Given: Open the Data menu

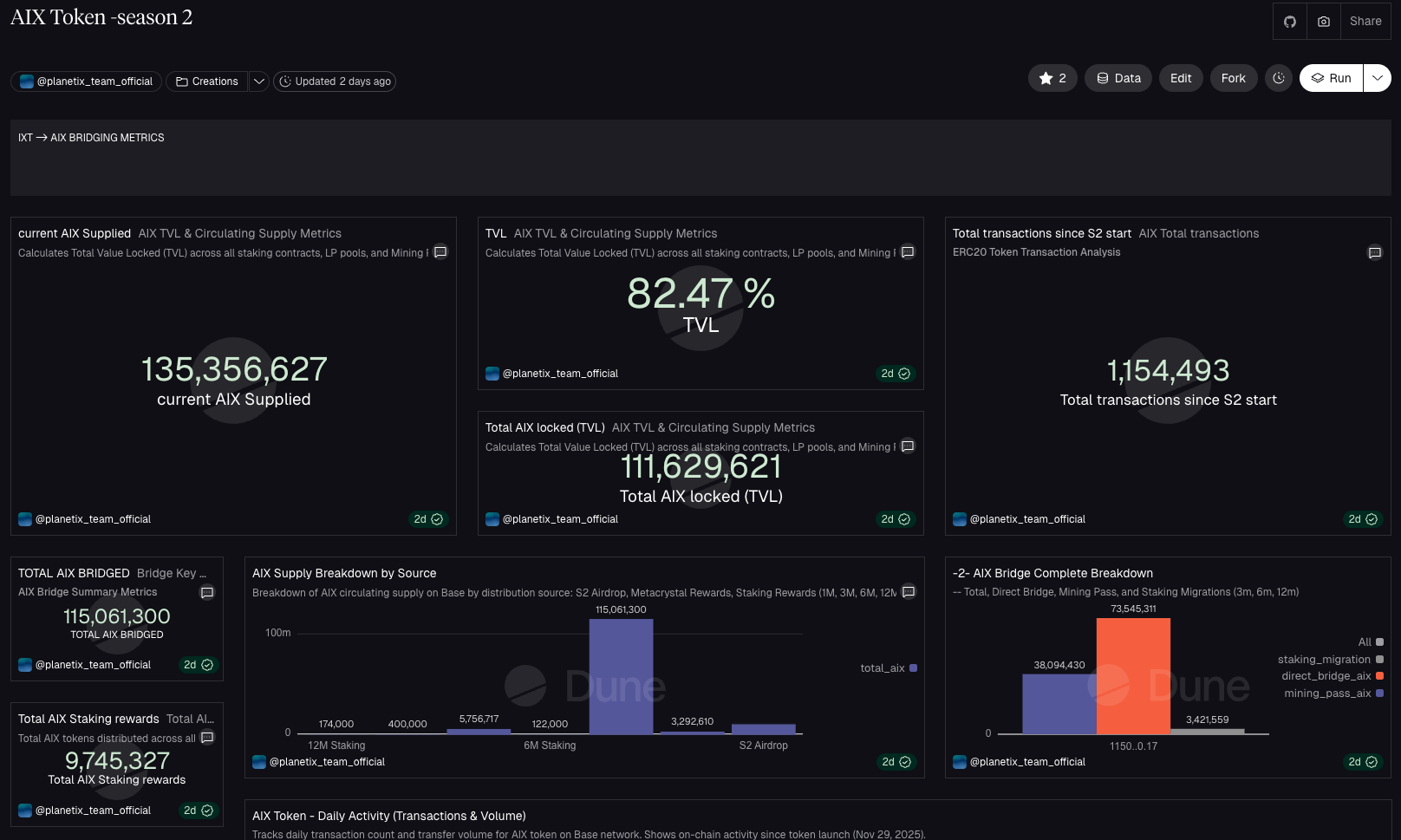Looking at the screenshot, I should click(1118, 78).
